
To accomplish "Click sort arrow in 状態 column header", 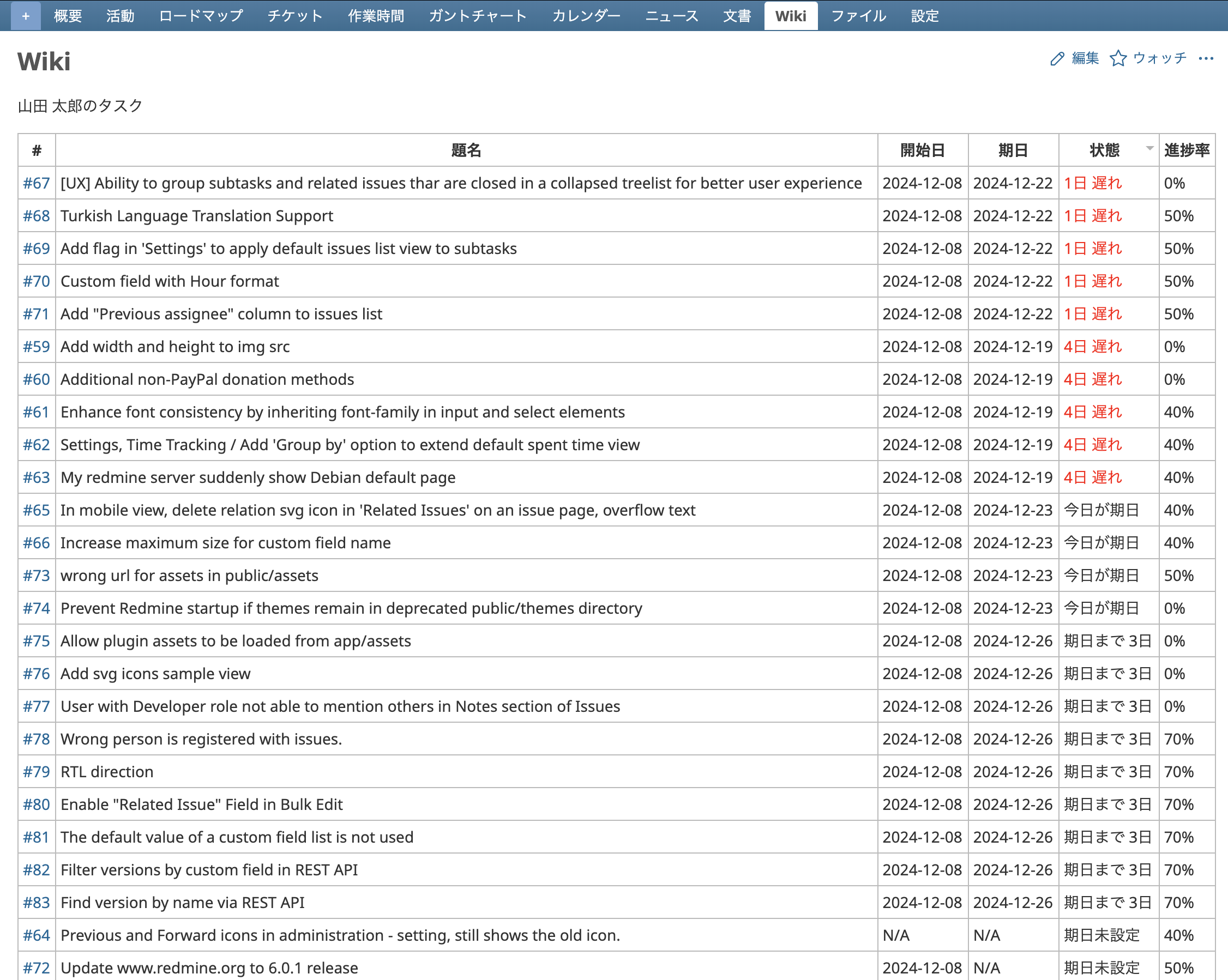I will pos(1149,149).
